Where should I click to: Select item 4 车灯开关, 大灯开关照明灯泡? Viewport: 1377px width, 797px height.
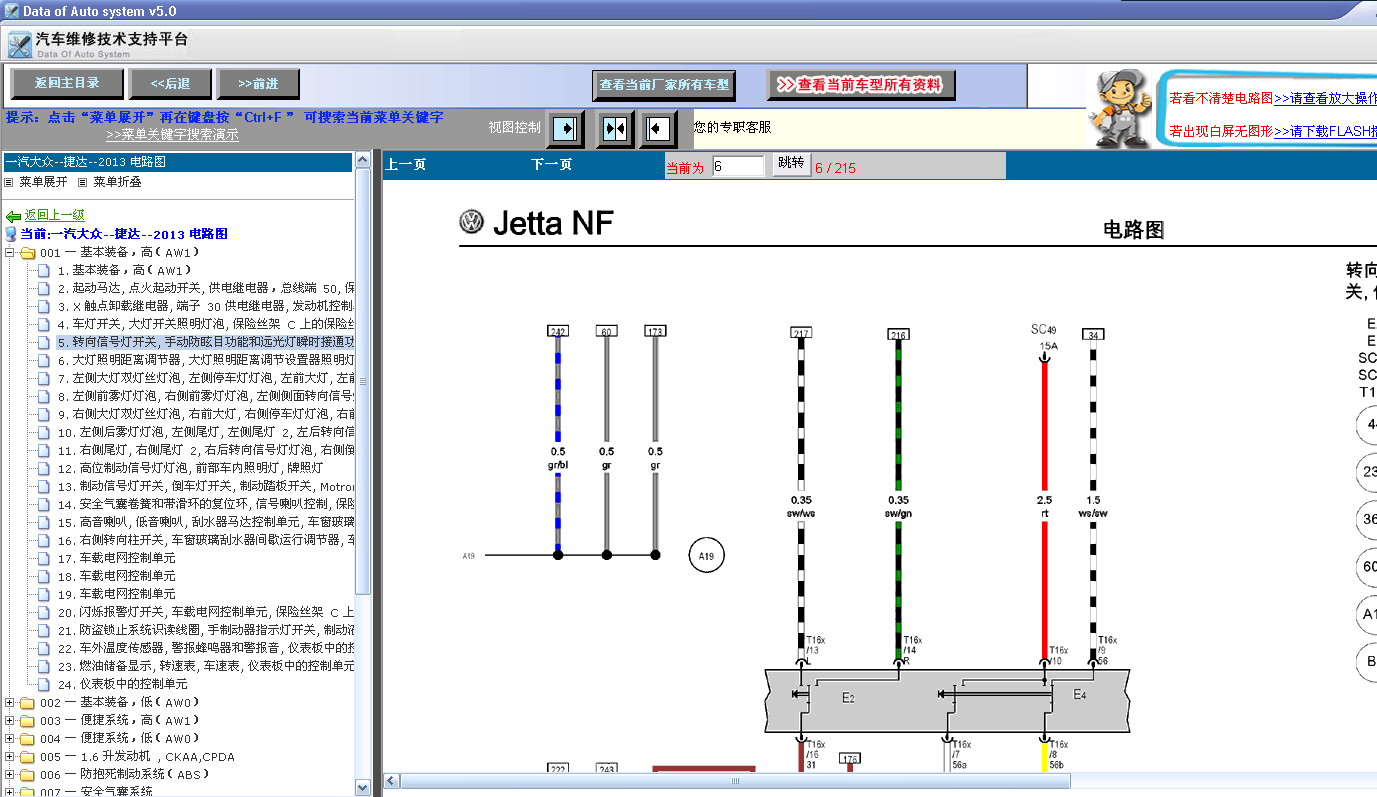[205, 324]
